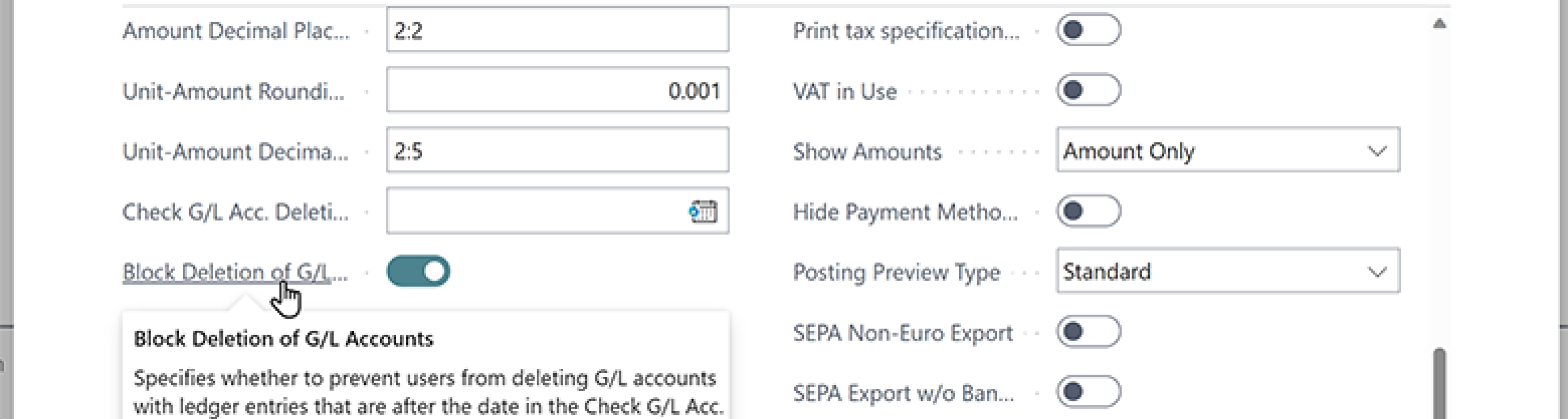Switch on SEPA Non-Euro Export
This screenshot has height=419, width=1568.
click(1088, 331)
